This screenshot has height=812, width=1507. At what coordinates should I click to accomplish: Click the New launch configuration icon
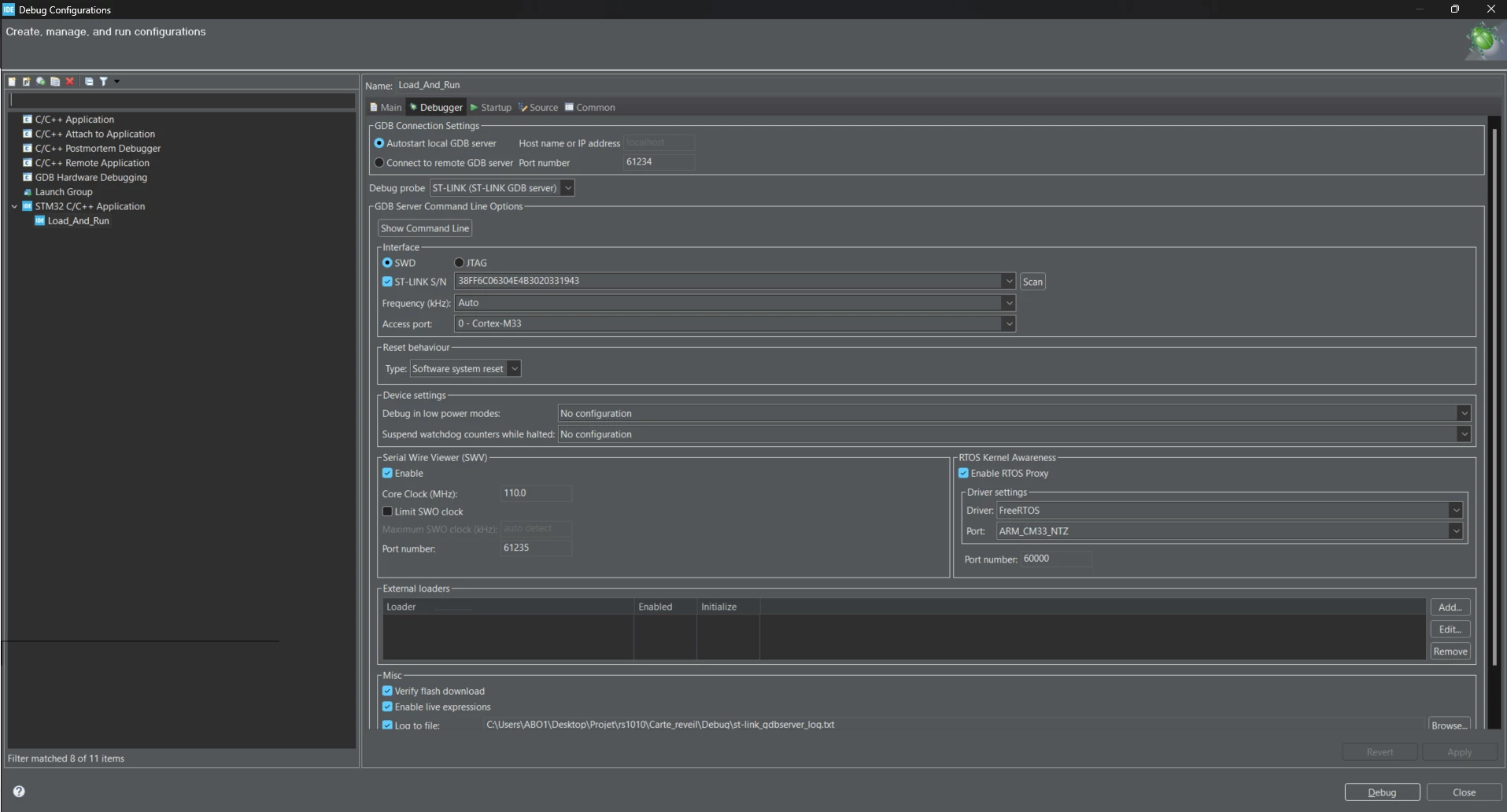pyautogui.click(x=12, y=81)
